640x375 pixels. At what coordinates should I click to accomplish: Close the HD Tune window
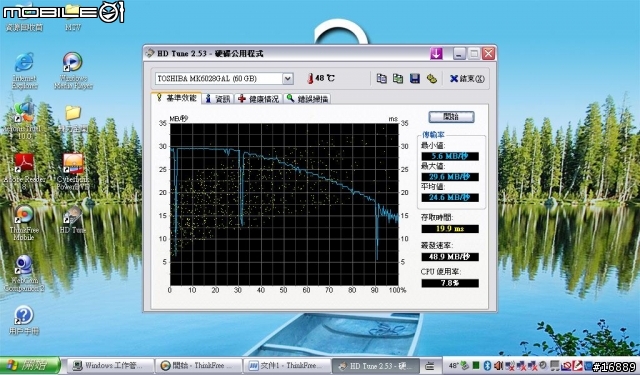click(x=488, y=53)
